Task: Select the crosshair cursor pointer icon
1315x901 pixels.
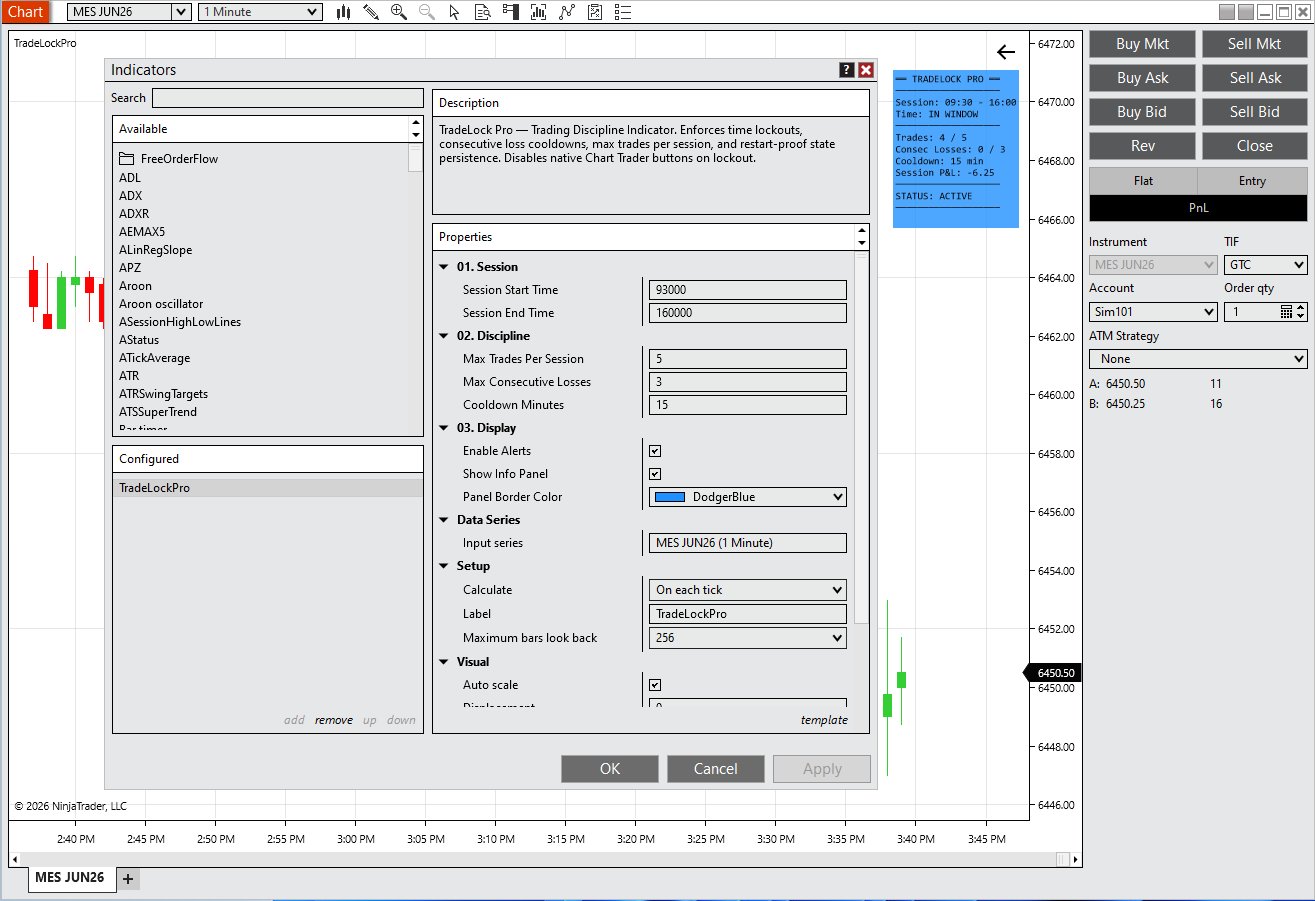Action: click(x=455, y=12)
